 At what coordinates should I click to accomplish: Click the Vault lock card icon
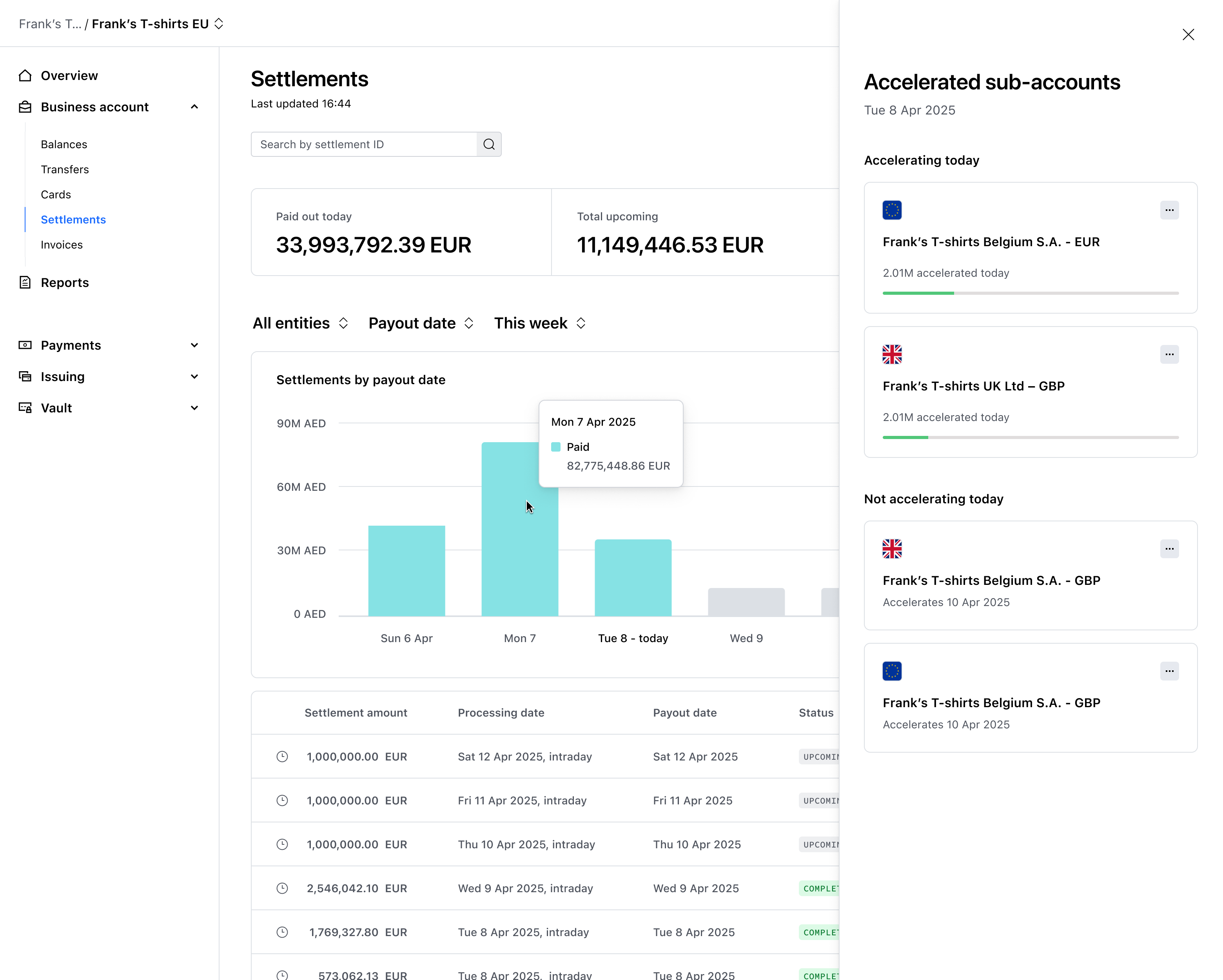pos(25,408)
